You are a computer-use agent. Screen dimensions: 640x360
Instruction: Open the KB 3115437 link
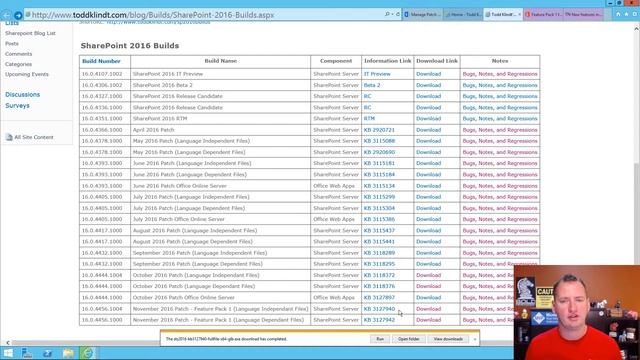point(379,231)
